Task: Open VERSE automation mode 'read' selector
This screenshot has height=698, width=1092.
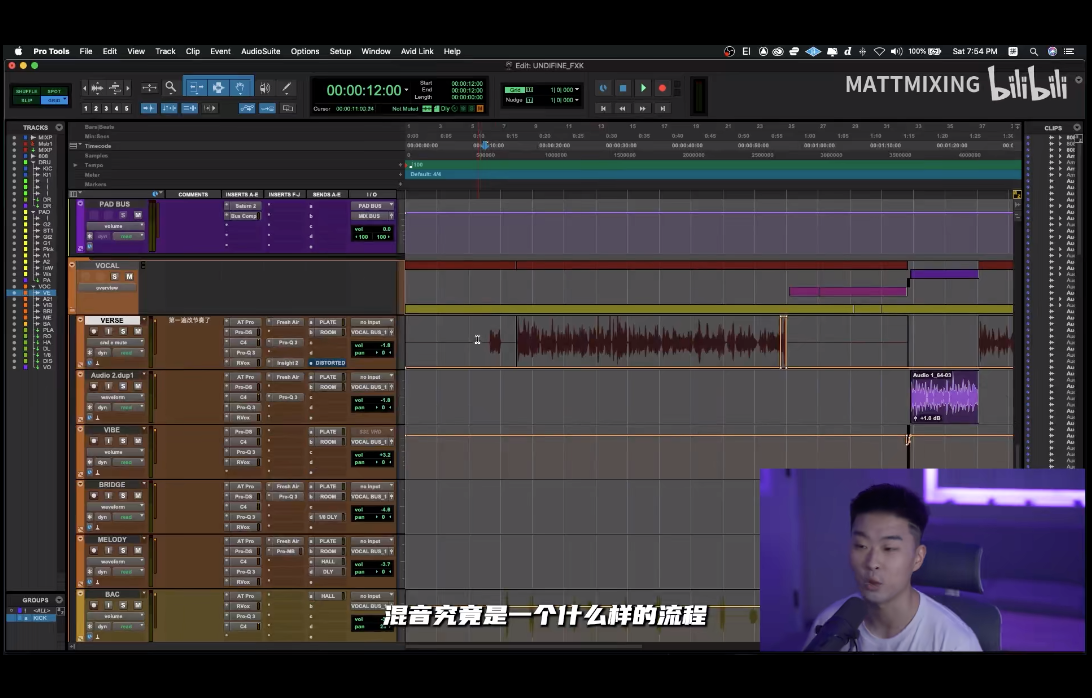Action: click(x=128, y=352)
